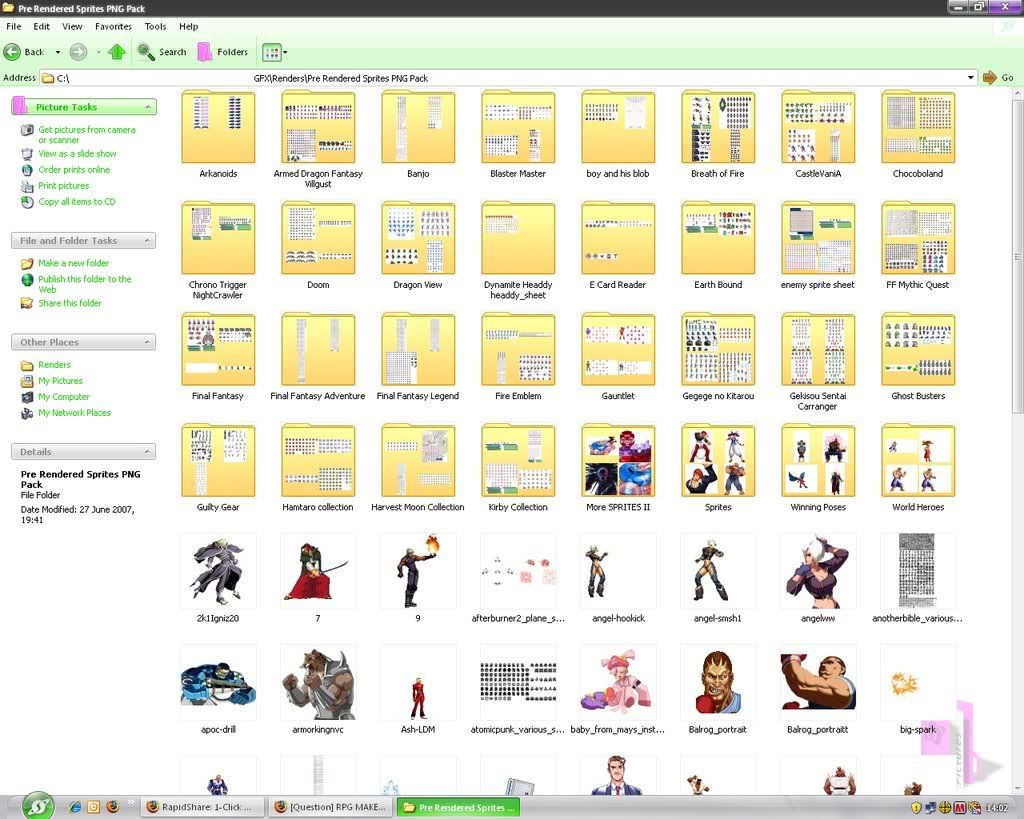This screenshot has height=819, width=1024.
Task: Click the Go arrow beside the address bar
Action: point(989,78)
